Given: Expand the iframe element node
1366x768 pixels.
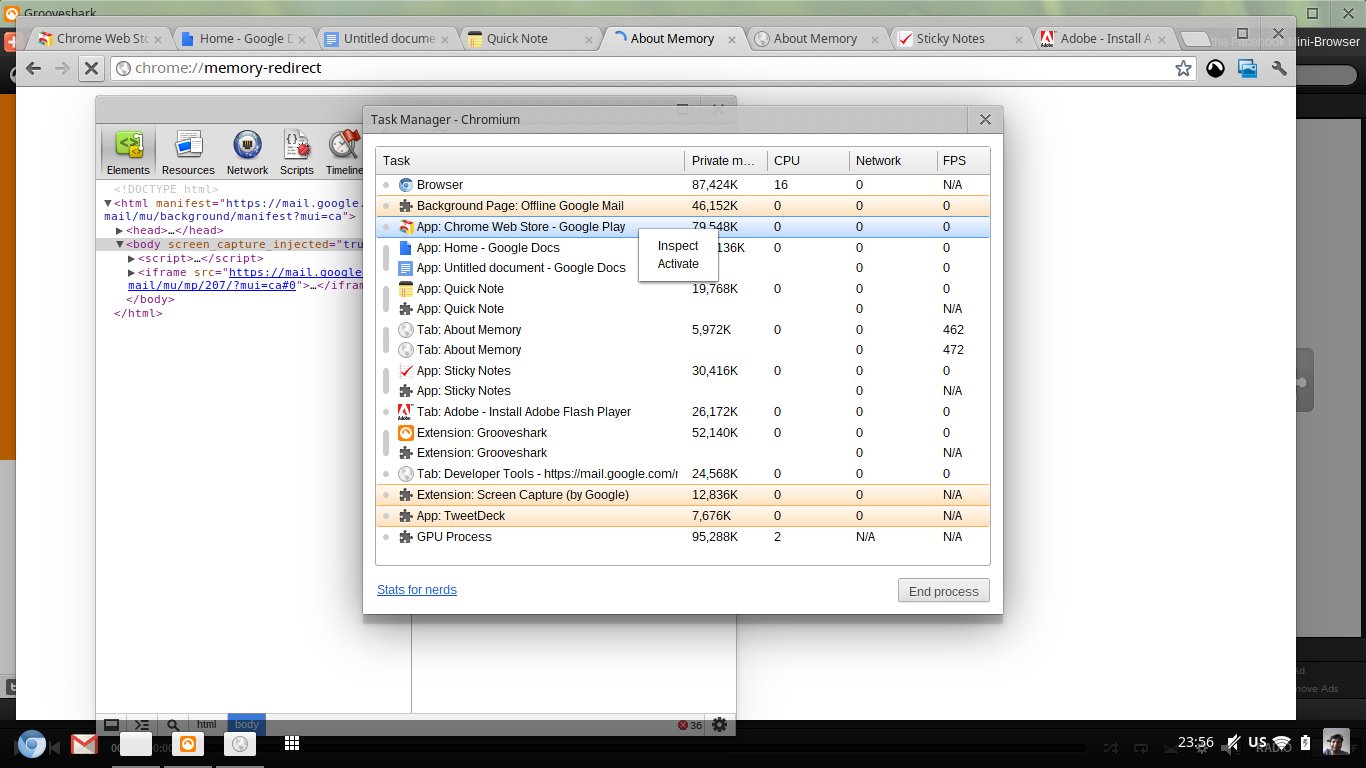Looking at the screenshot, I should [131, 272].
